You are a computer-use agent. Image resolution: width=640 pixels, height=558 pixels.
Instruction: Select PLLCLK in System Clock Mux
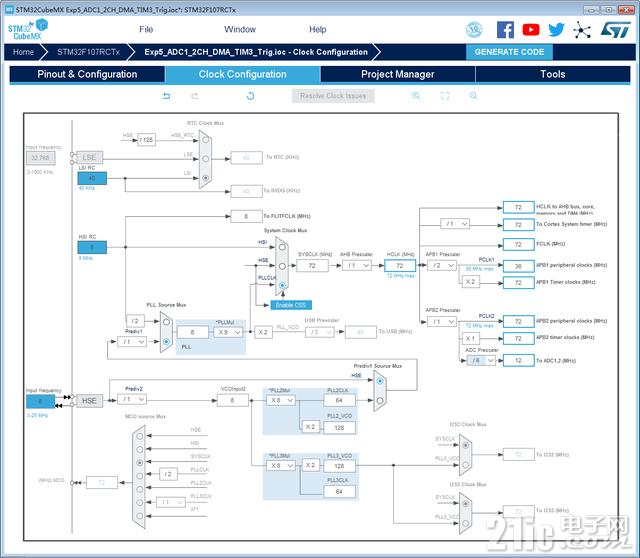click(x=282, y=285)
